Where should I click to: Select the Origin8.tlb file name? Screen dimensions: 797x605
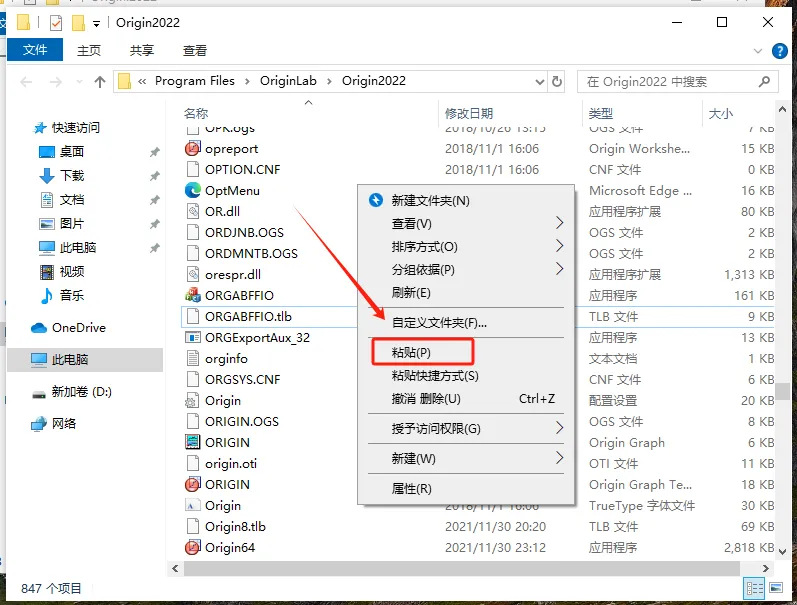[235, 527]
